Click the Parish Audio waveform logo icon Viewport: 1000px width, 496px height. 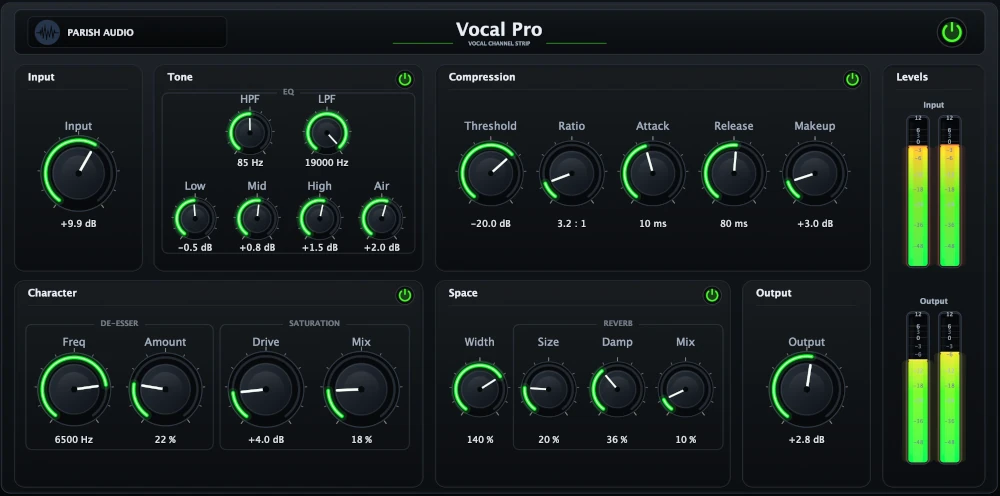(x=47, y=32)
